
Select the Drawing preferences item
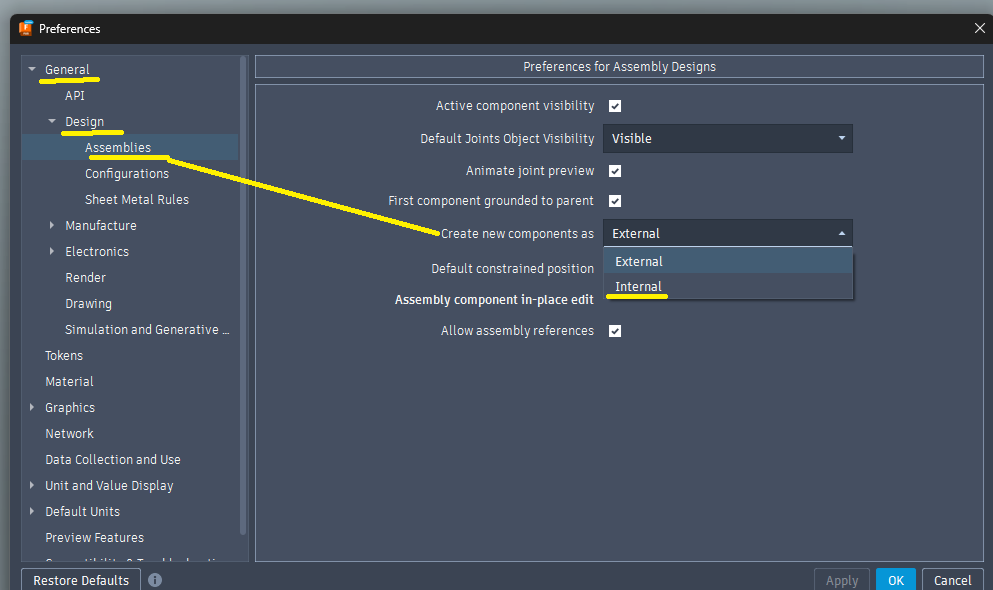pos(88,304)
